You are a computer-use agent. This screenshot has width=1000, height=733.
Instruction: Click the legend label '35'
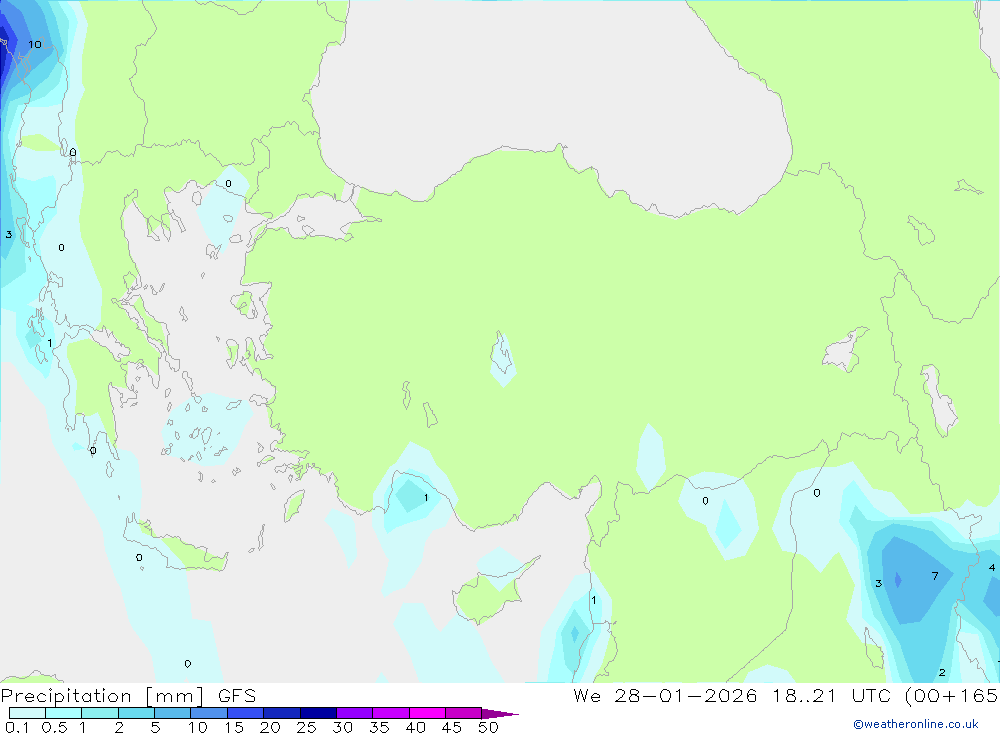(379, 727)
